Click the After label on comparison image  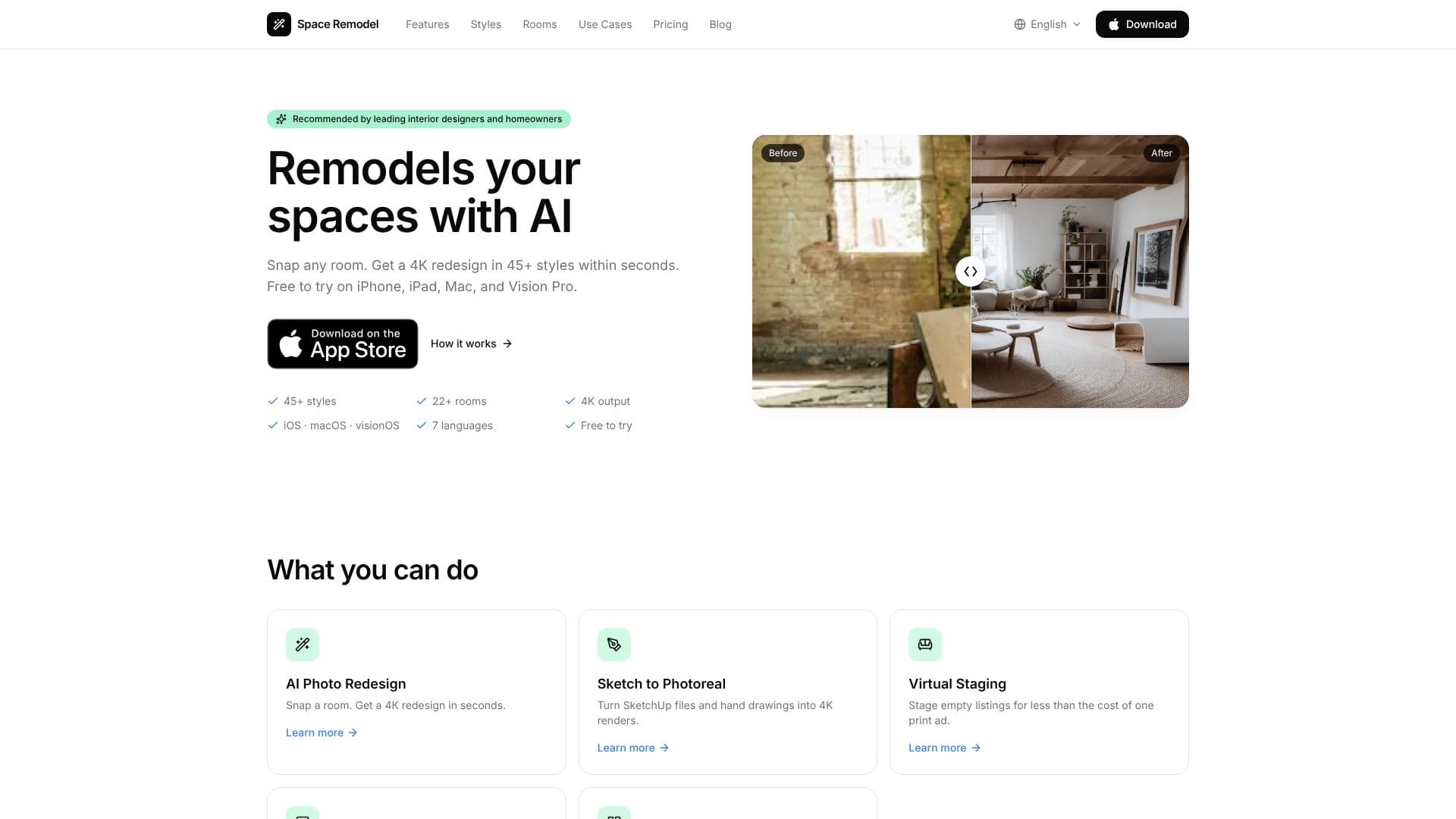tap(1161, 153)
